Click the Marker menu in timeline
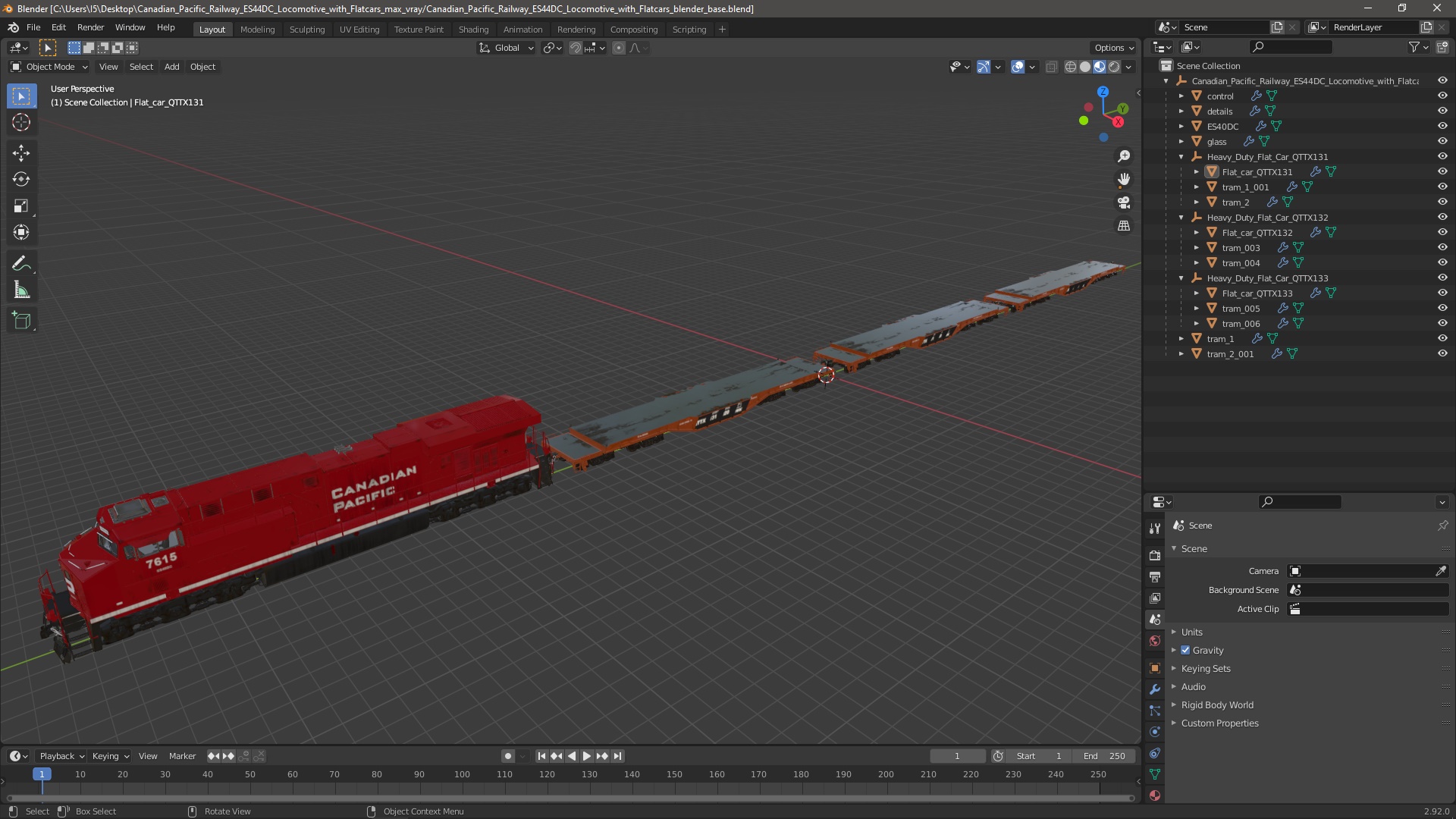The width and height of the screenshot is (1456, 819). pos(182,756)
